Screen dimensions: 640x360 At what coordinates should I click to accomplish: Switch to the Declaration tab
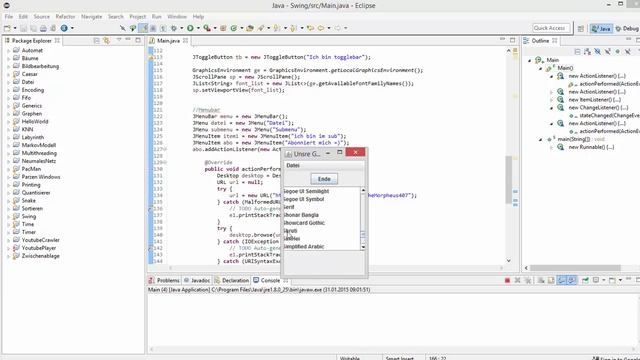point(231,280)
